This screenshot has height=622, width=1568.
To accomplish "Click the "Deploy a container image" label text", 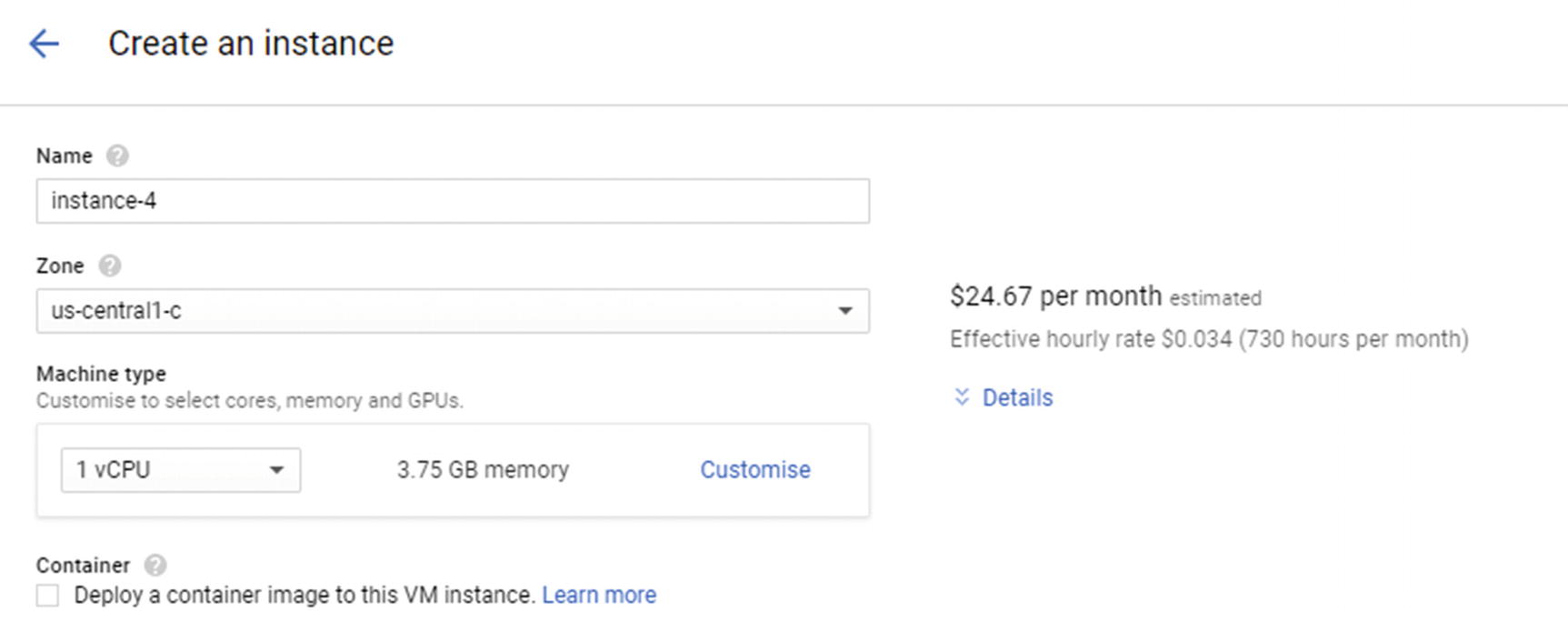I will coord(304,595).
